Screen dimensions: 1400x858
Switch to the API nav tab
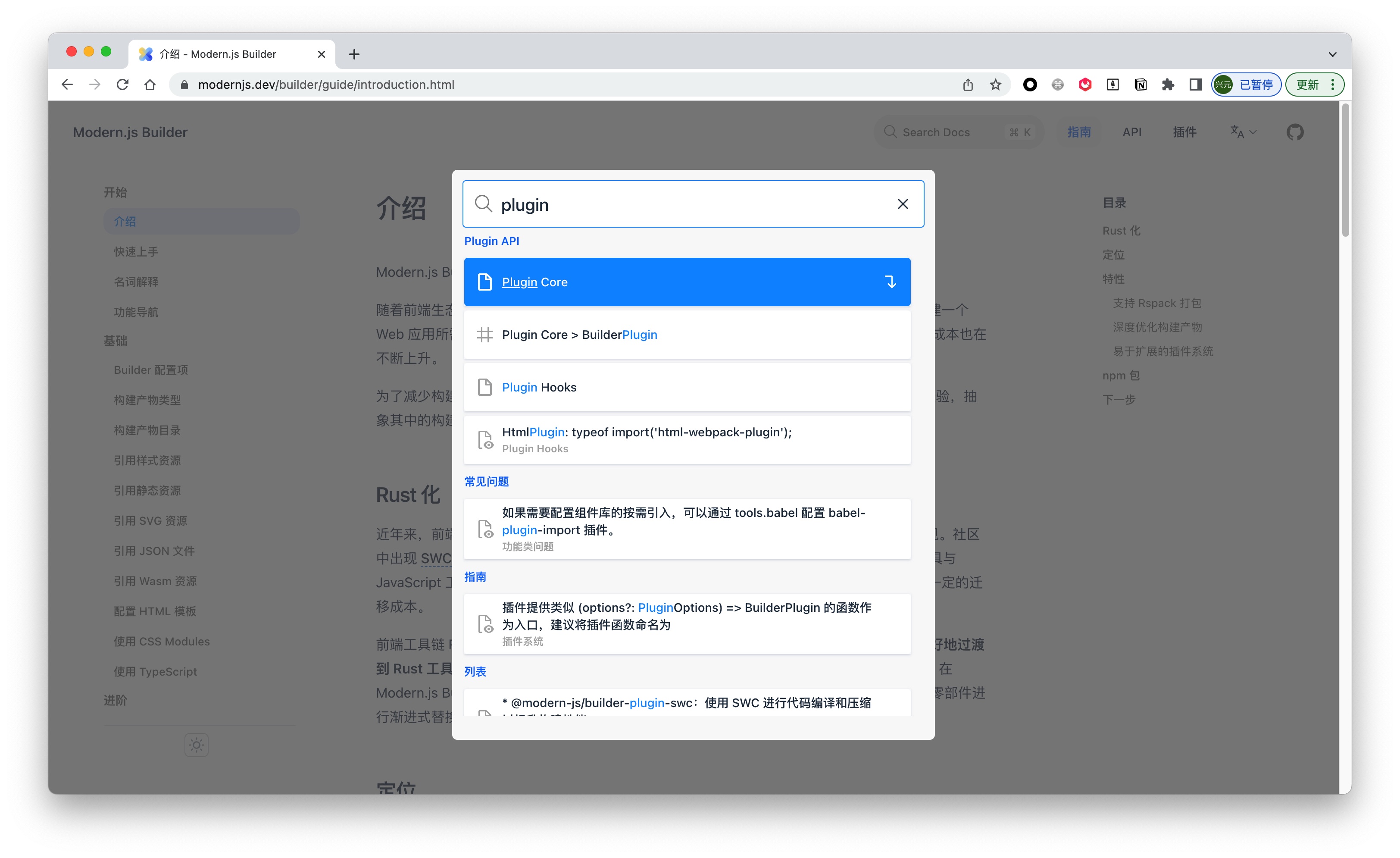coord(1132,132)
